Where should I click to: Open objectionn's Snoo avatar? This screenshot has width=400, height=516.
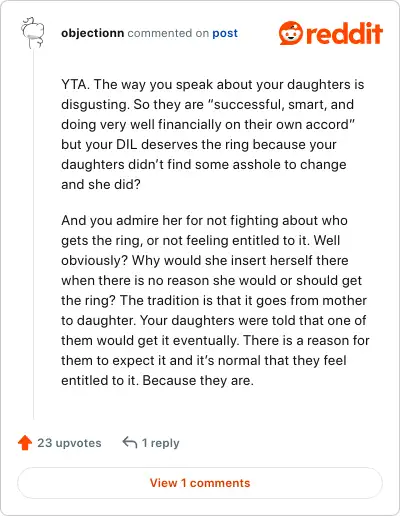click(x=33, y=33)
